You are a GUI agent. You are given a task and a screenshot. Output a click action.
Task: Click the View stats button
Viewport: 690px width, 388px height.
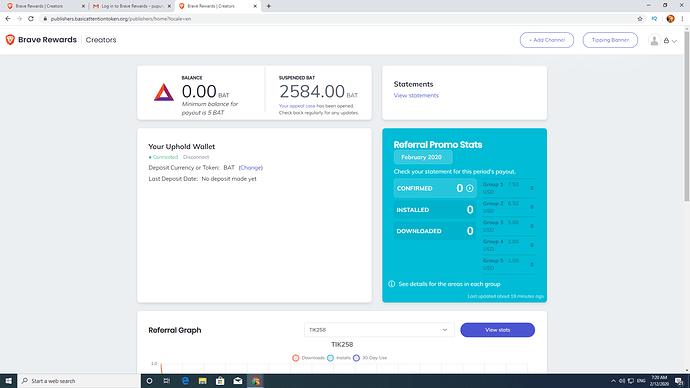pyautogui.click(x=497, y=330)
